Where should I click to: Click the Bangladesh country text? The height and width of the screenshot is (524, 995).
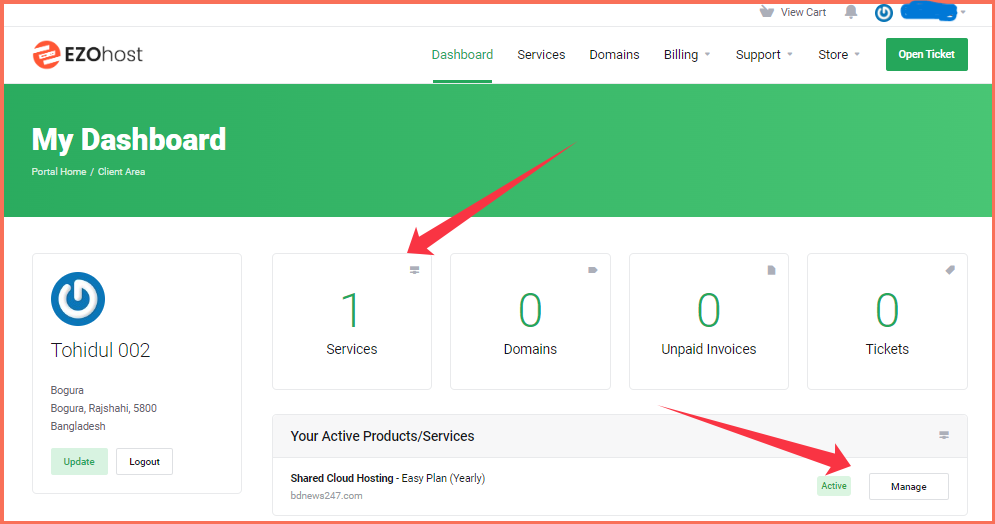(x=78, y=426)
